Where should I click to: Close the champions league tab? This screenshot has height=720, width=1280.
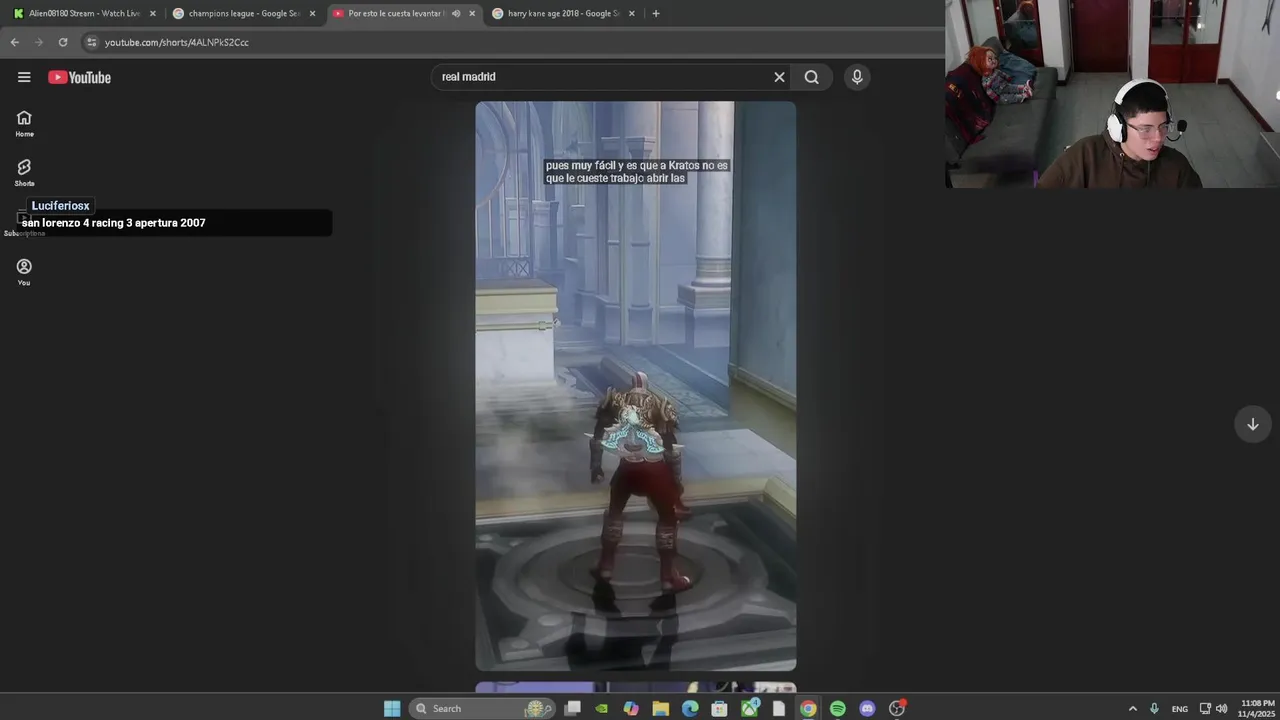[312, 13]
